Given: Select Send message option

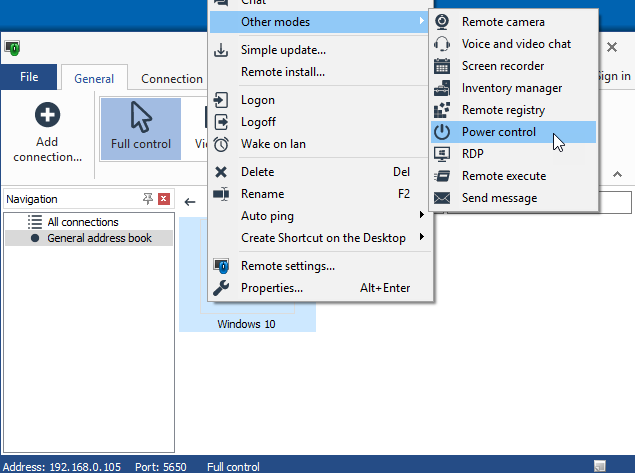Looking at the screenshot, I should 498,198.
